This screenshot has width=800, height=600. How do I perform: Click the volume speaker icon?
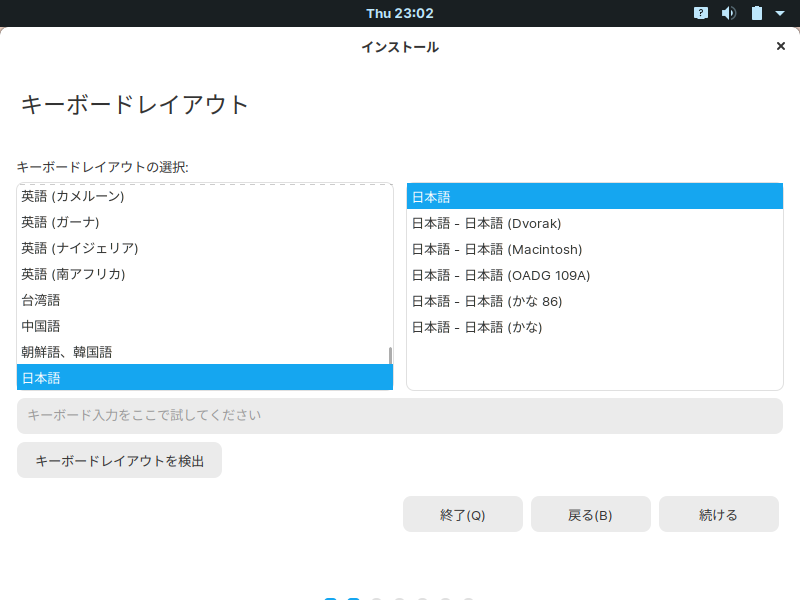[x=729, y=13]
